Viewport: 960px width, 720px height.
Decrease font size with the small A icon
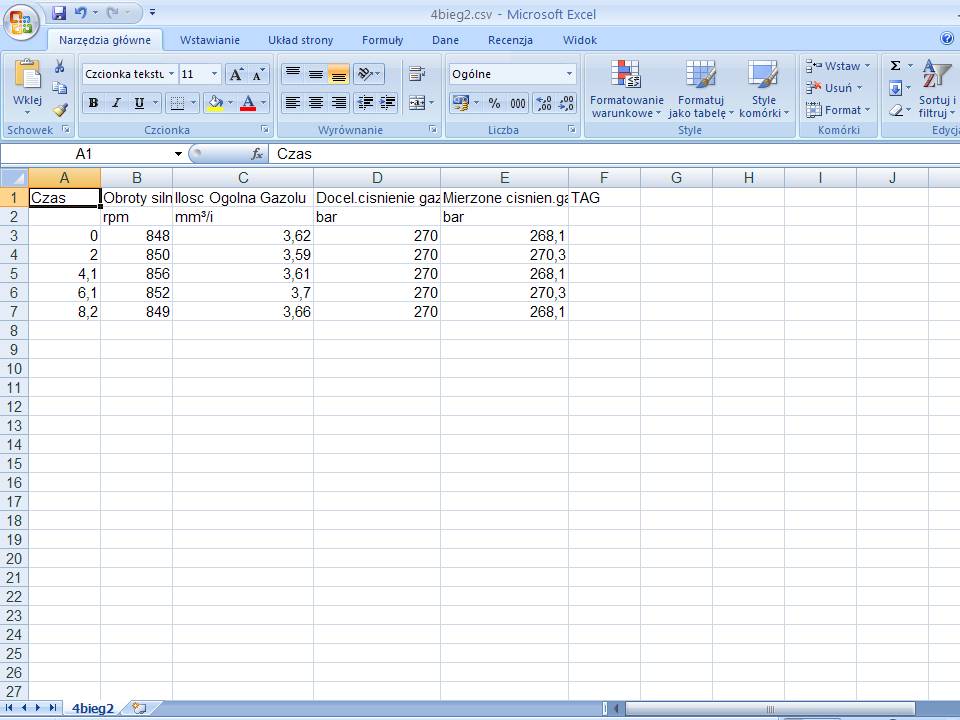[x=258, y=74]
